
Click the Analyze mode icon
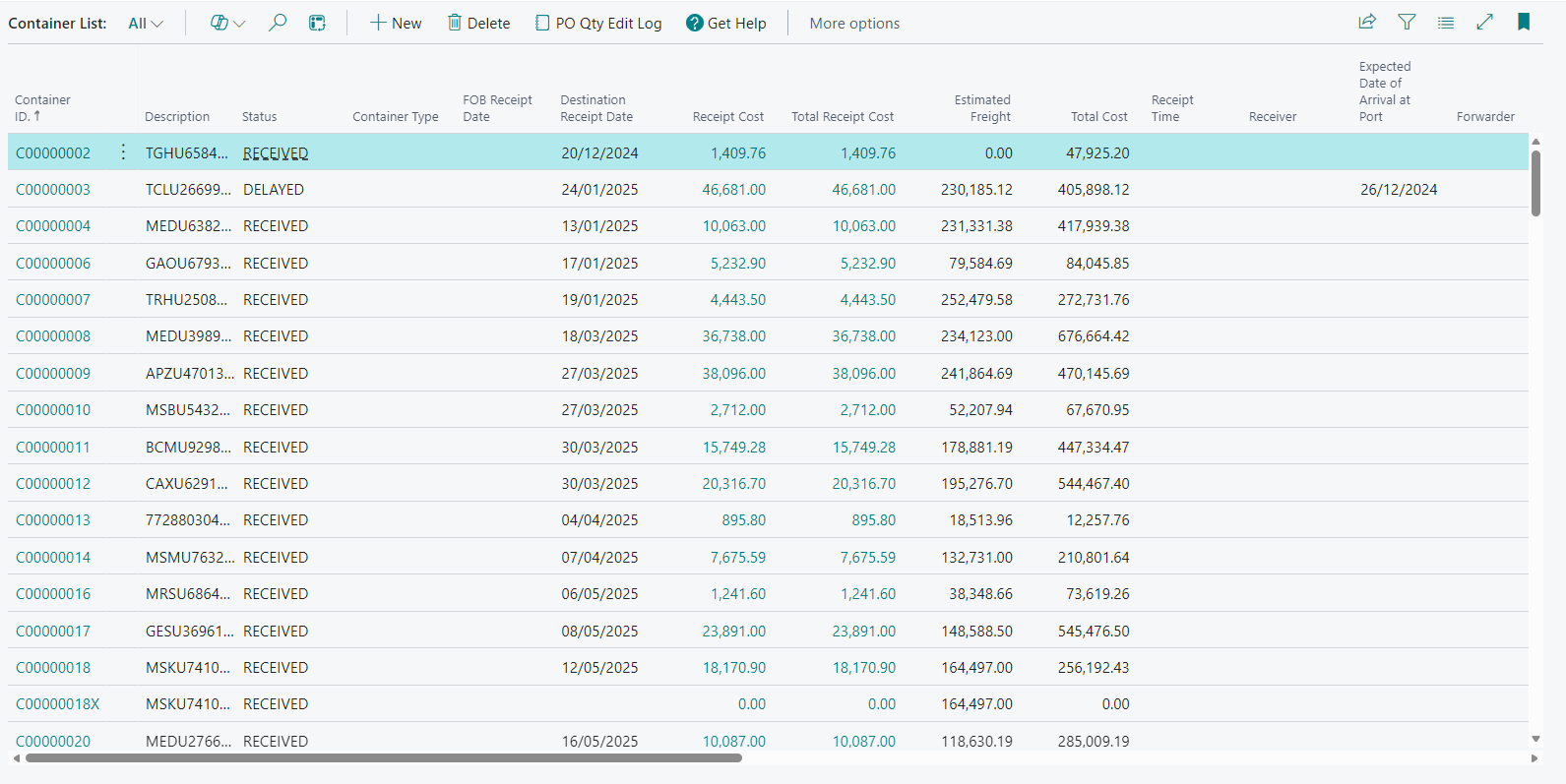coord(219,23)
